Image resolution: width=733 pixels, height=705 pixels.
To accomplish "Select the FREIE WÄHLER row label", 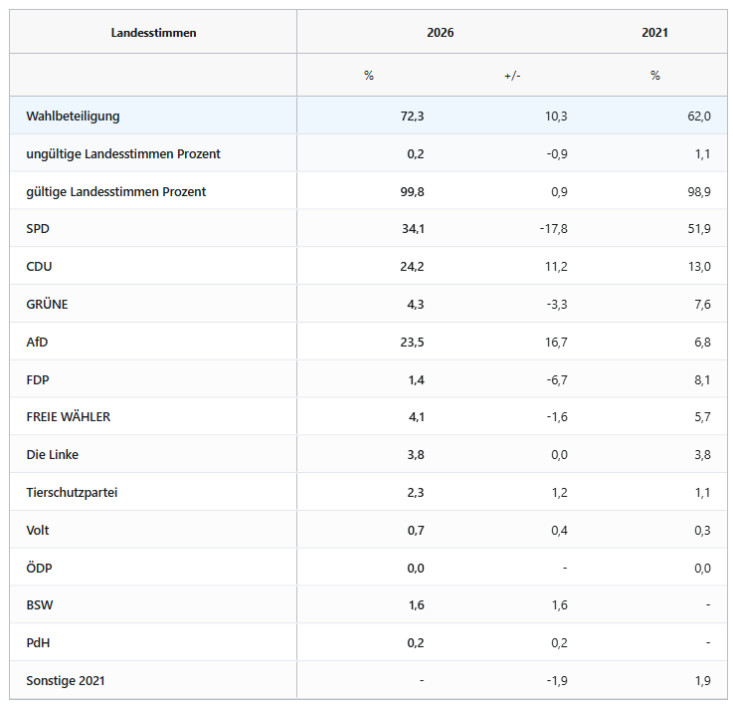I will 68,417.
